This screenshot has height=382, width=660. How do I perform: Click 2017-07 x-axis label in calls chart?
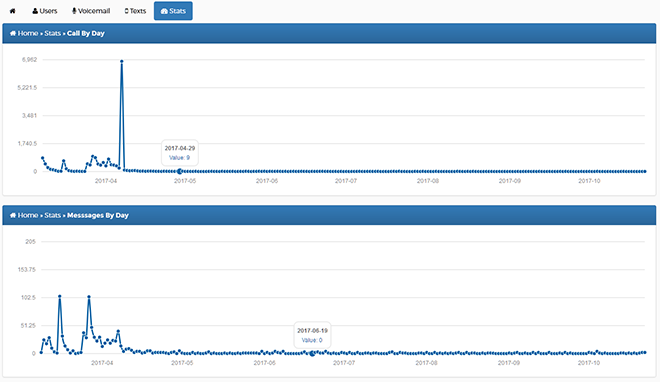pyautogui.click(x=346, y=181)
